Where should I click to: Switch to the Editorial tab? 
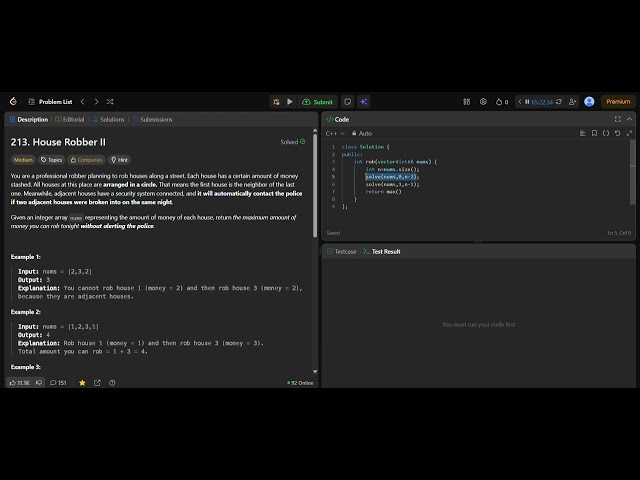69,119
